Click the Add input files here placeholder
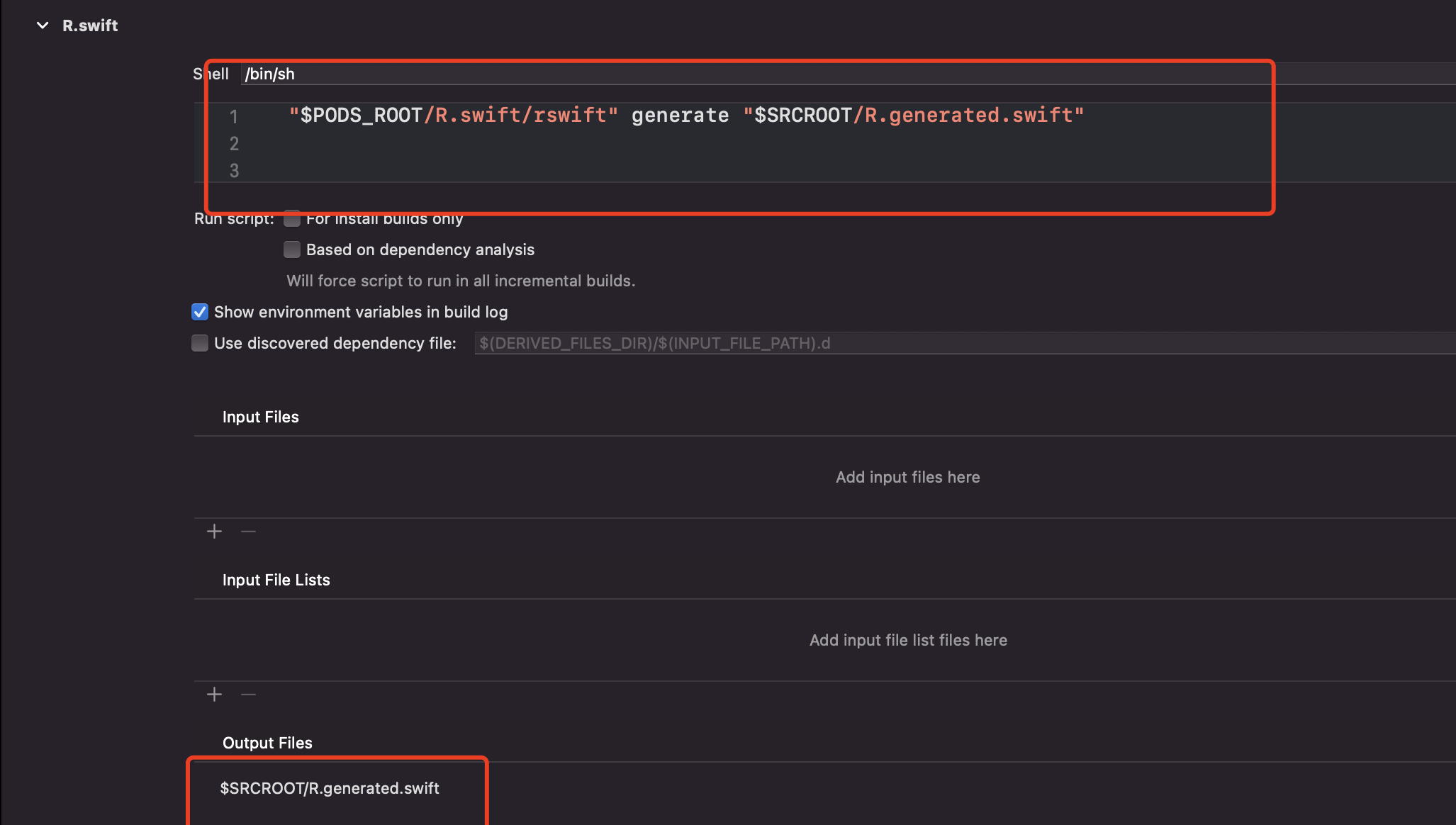 click(x=907, y=477)
